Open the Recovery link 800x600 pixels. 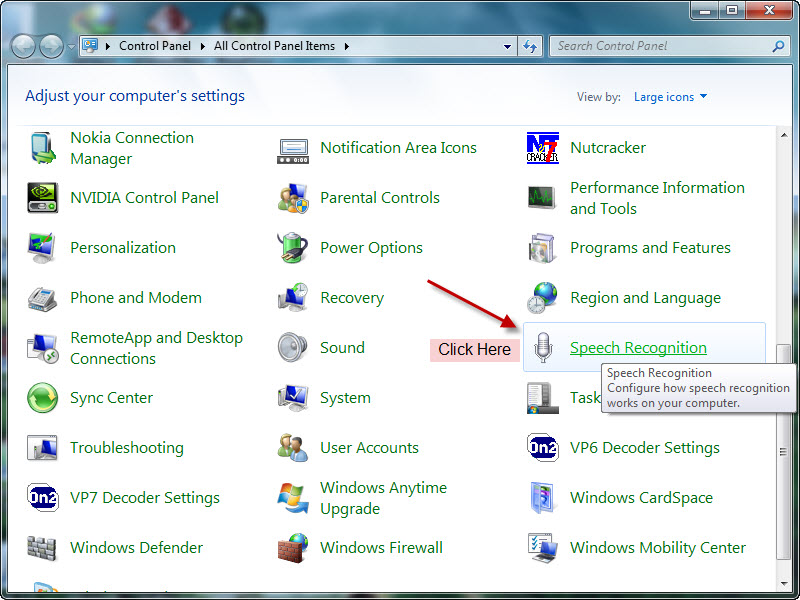pyautogui.click(x=352, y=298)
